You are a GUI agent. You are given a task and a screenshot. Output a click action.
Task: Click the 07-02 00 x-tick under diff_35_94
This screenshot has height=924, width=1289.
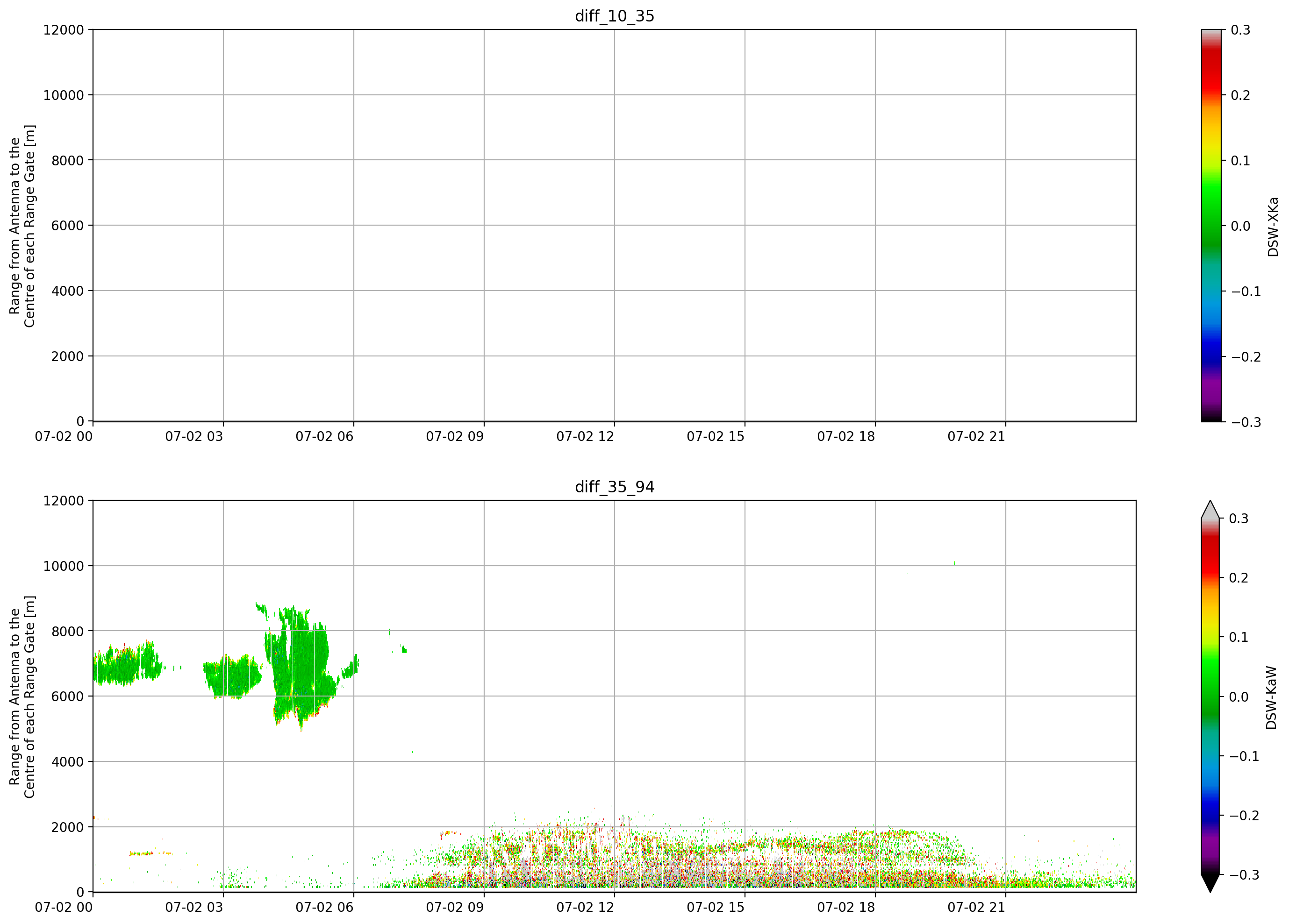click(x=64, y=907)
